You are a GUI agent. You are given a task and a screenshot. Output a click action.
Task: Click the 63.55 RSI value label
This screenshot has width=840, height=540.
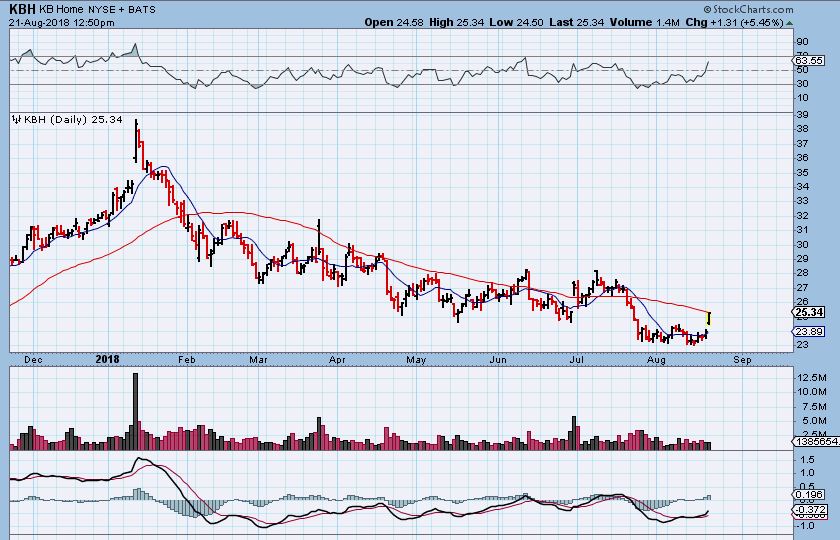[809, 61]
